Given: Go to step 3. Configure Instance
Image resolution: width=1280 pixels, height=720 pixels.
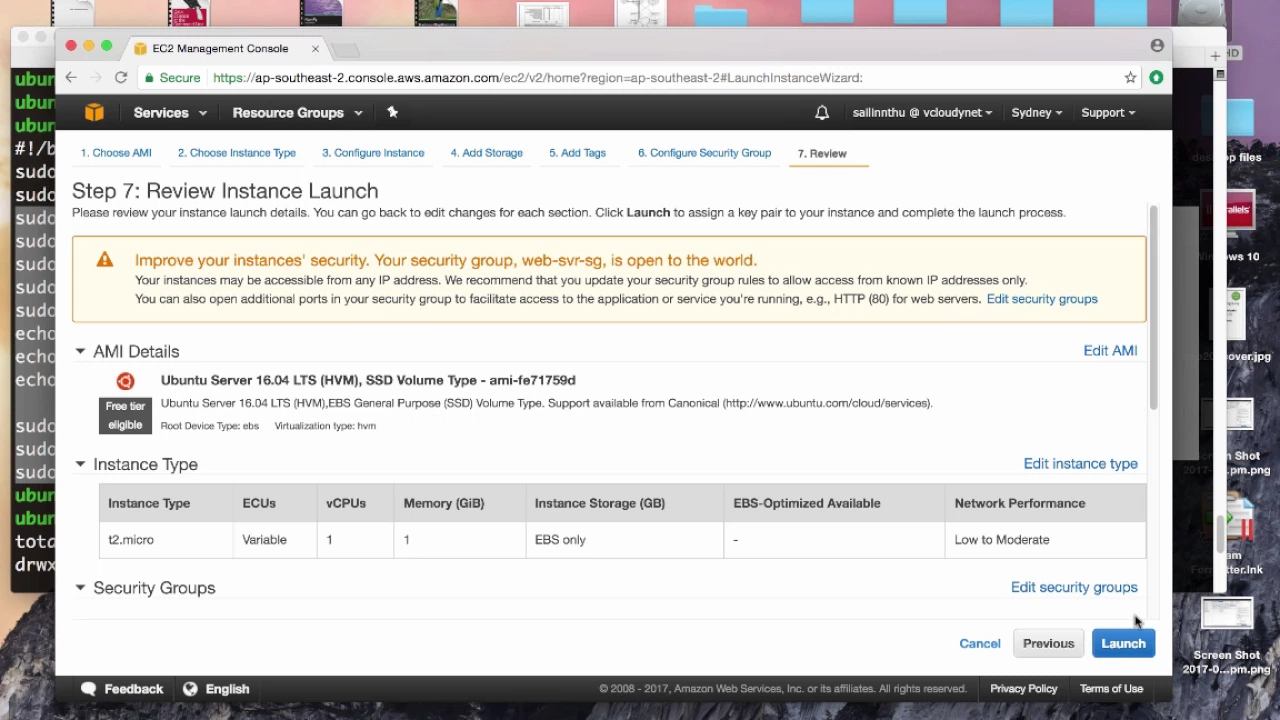Looking at the screenshot, I should 373,153.
